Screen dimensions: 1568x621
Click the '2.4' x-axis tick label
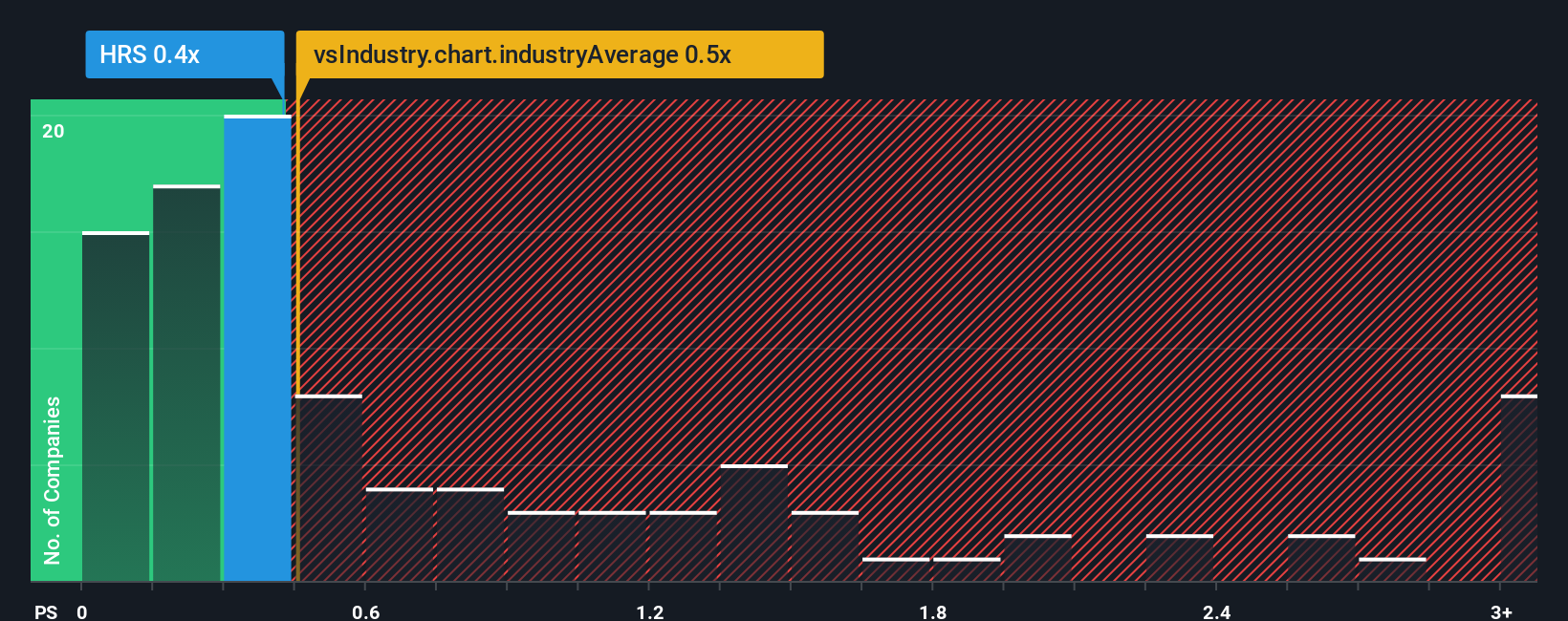pyautogui.click(x=1216, y=611)
